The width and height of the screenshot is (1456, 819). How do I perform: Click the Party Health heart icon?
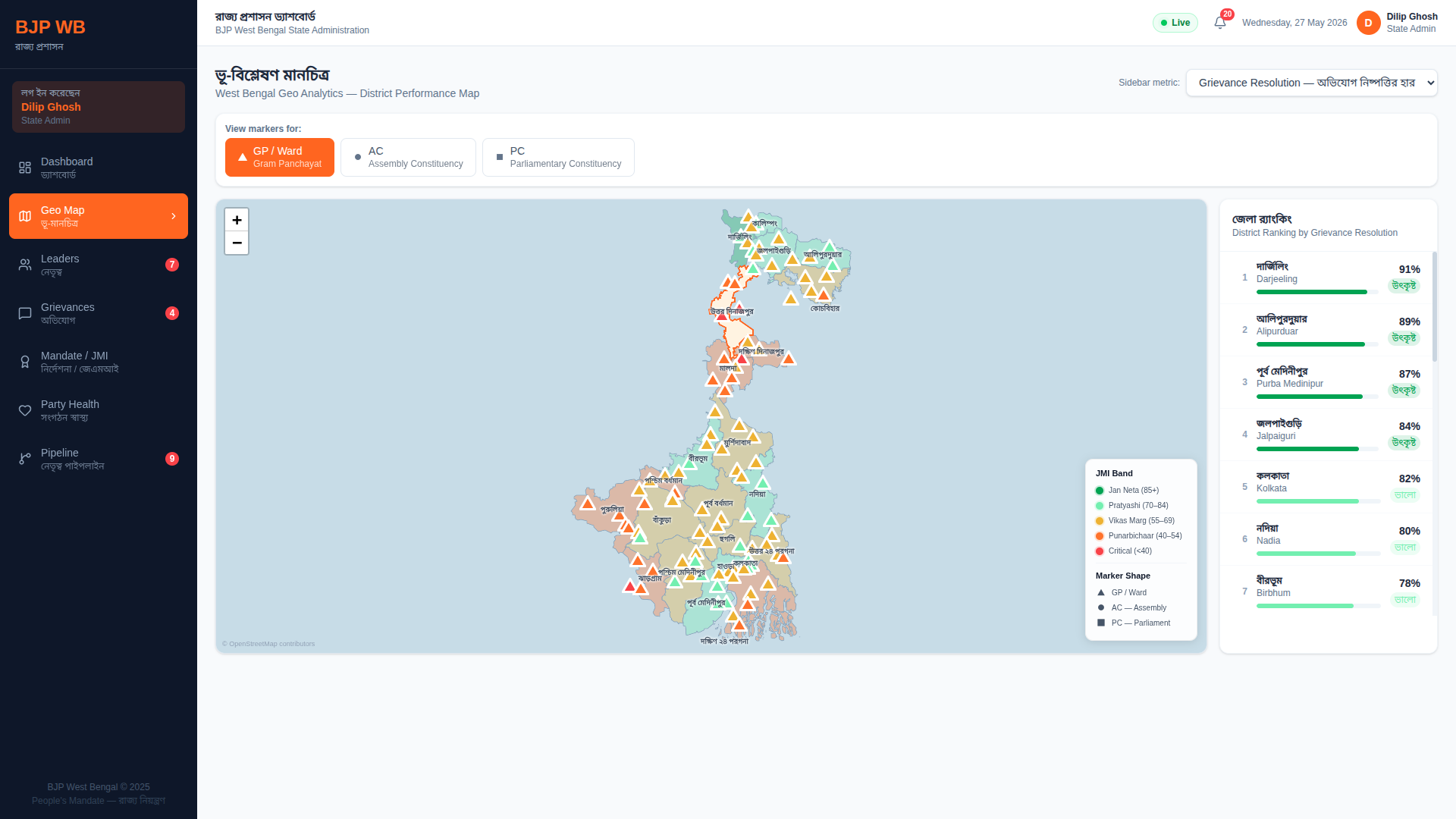25,410
